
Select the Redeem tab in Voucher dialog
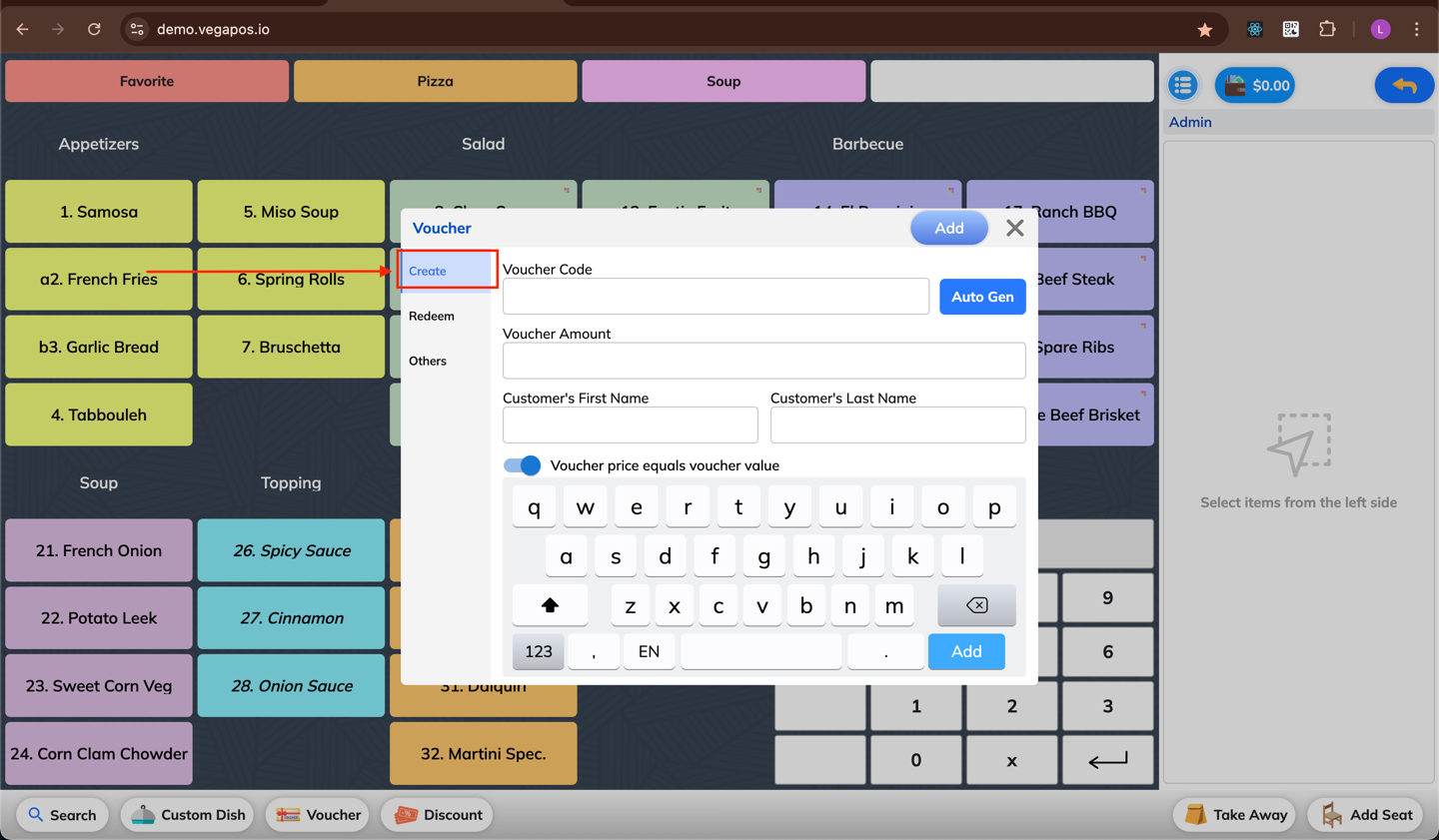point(447,316)
